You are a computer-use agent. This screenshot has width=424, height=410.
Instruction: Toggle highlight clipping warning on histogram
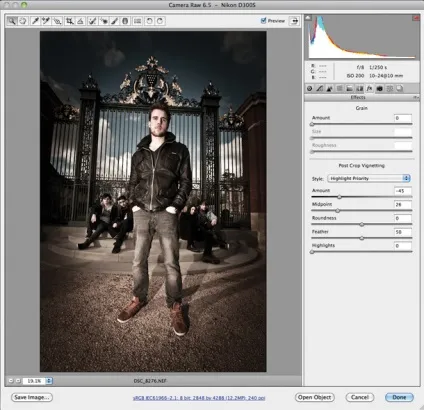[x=416, y=18]
